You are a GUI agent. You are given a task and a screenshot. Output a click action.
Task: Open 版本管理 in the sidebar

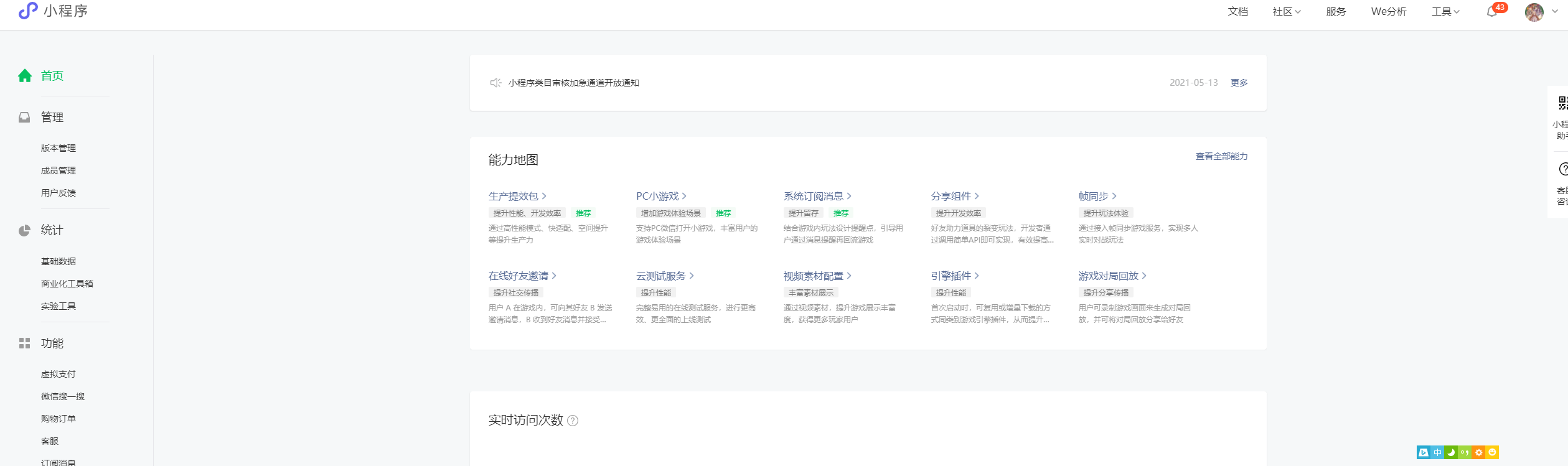pyautogui.click(x=59, y=148)
